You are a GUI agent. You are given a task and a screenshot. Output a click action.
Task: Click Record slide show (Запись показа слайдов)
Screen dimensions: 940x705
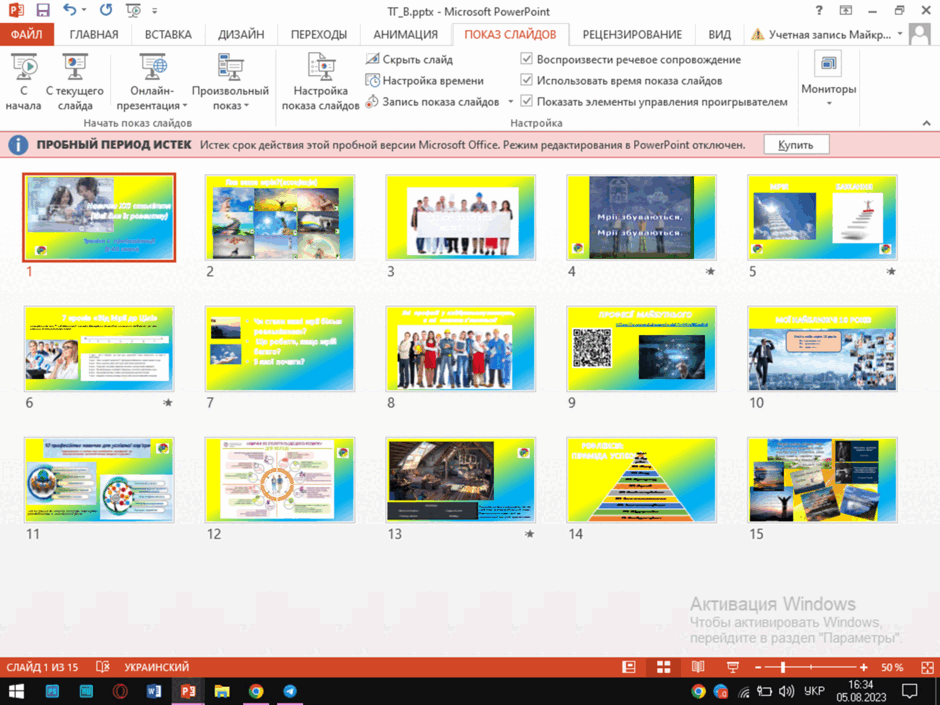tap(433, 101)
